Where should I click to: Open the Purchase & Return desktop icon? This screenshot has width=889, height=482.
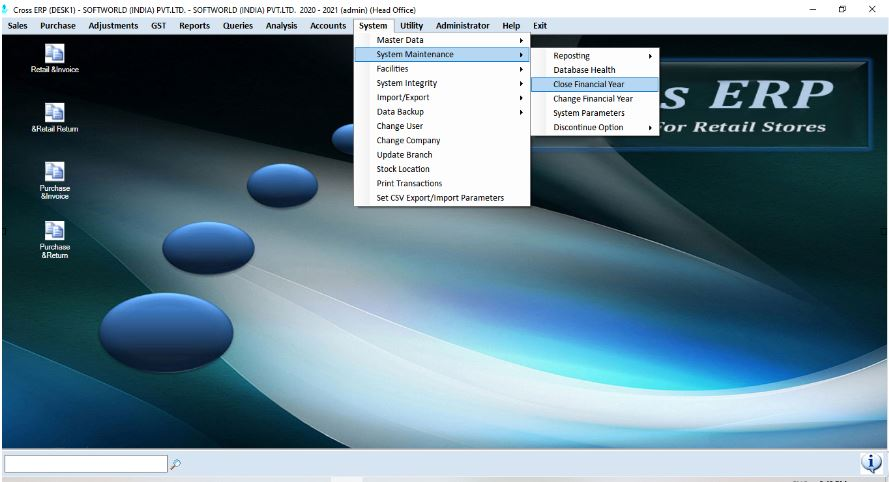point(55,231)
